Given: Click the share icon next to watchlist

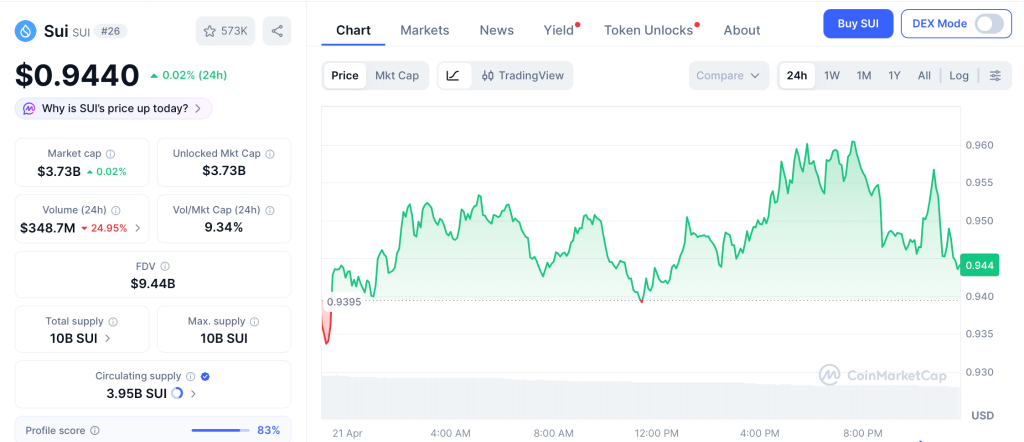Looking at the screenshot, I should tap(277, 31).
